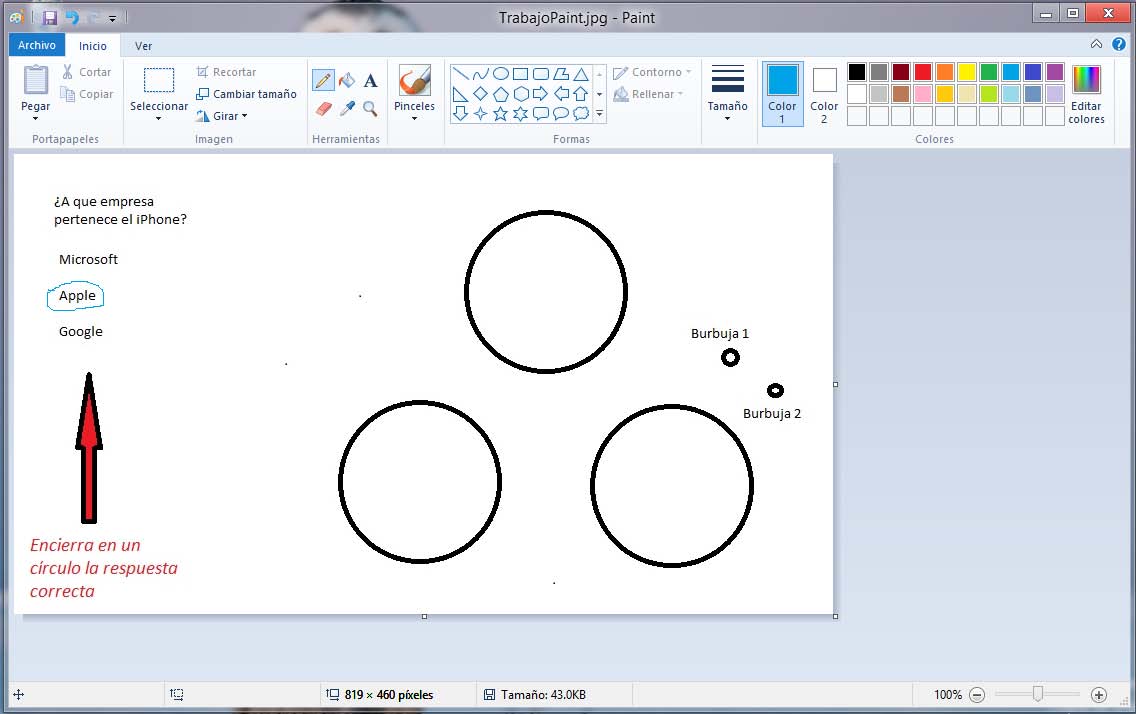
Task: Collapse the ribbon with the chevron arrow
Action: click(x=1096, y=44)
